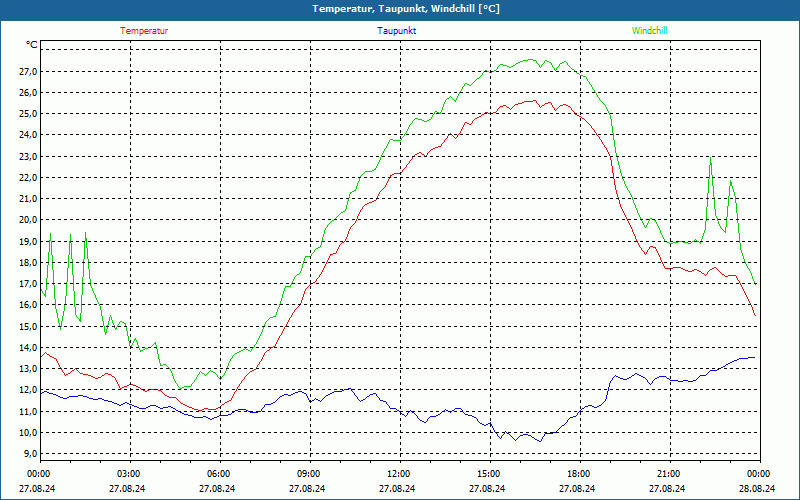The height and width of the screenshot is (500, 800).
Task: Click the '12,0' y-axis value
Action: 28,390
